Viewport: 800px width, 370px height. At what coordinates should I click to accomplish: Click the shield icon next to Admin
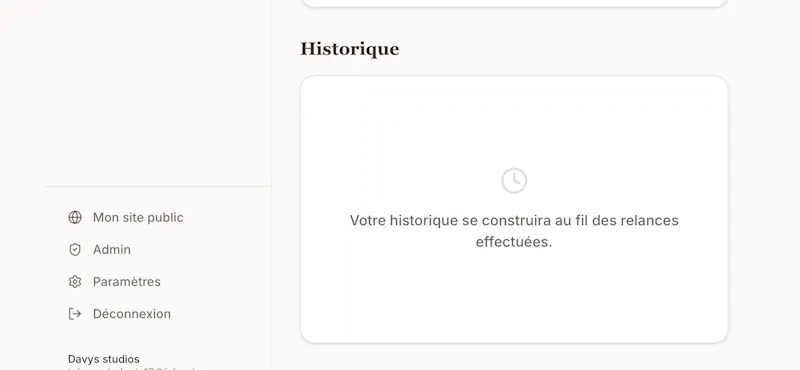(75, 250)
